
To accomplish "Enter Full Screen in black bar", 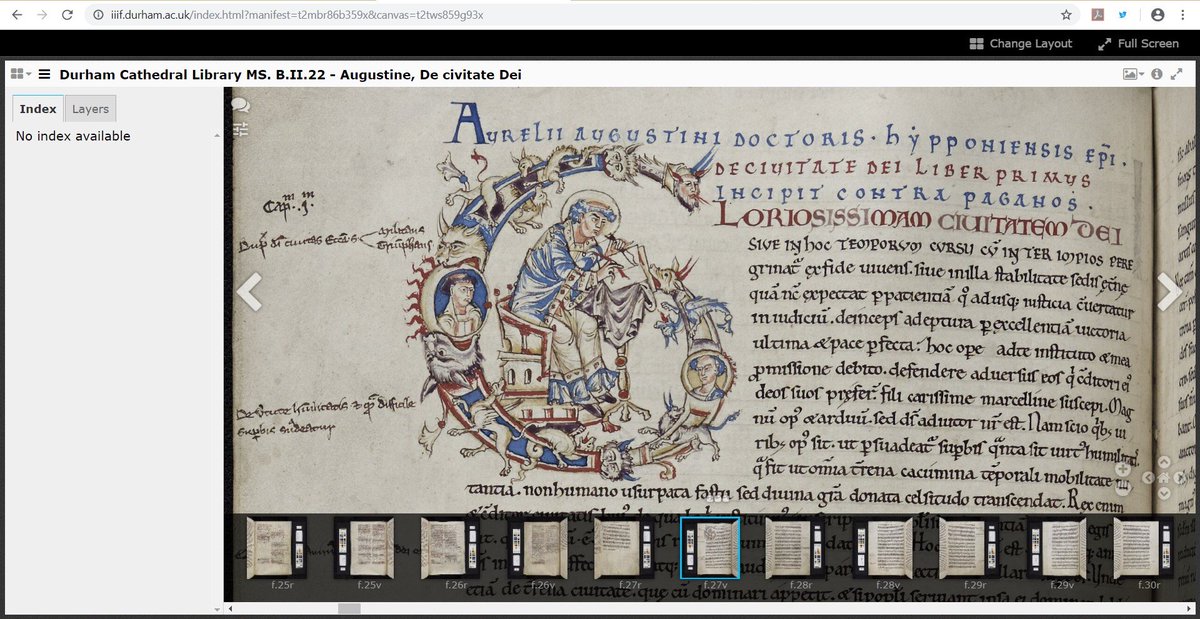I will click(1138, 43).
